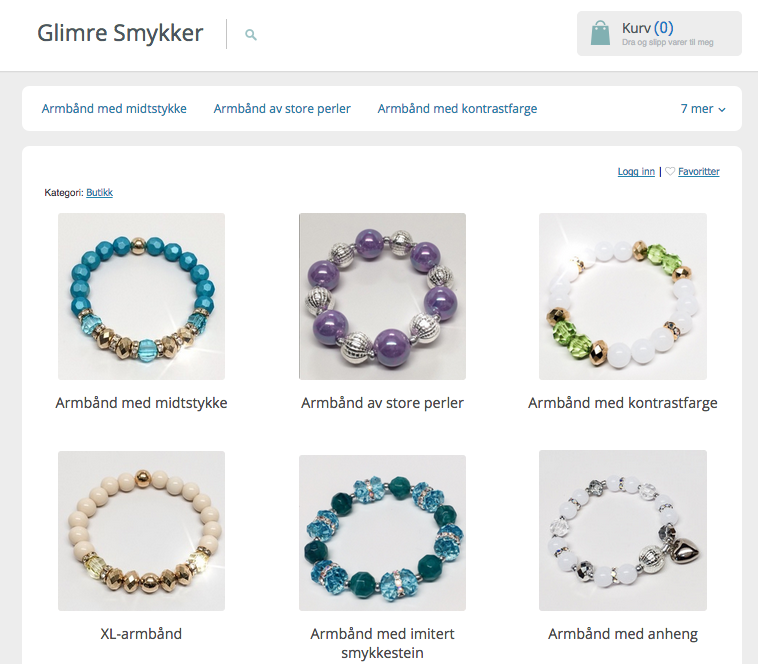Image resolution: width=758 pixels, height=664 pixels.
Task: Click the 'Glimre Smykker' site title
Action: (120, 33)
